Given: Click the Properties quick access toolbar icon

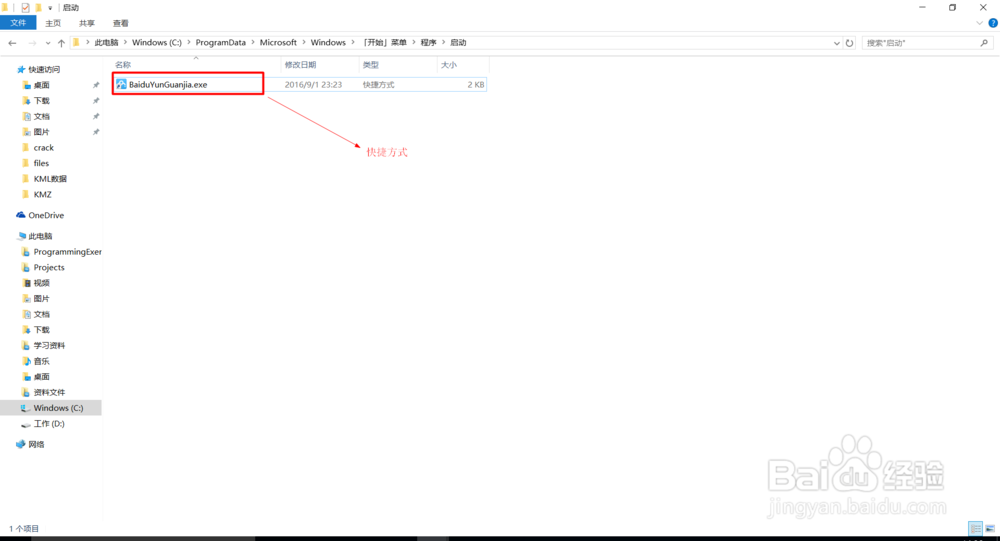Looking at the screenshot, I should coord(25,8).
